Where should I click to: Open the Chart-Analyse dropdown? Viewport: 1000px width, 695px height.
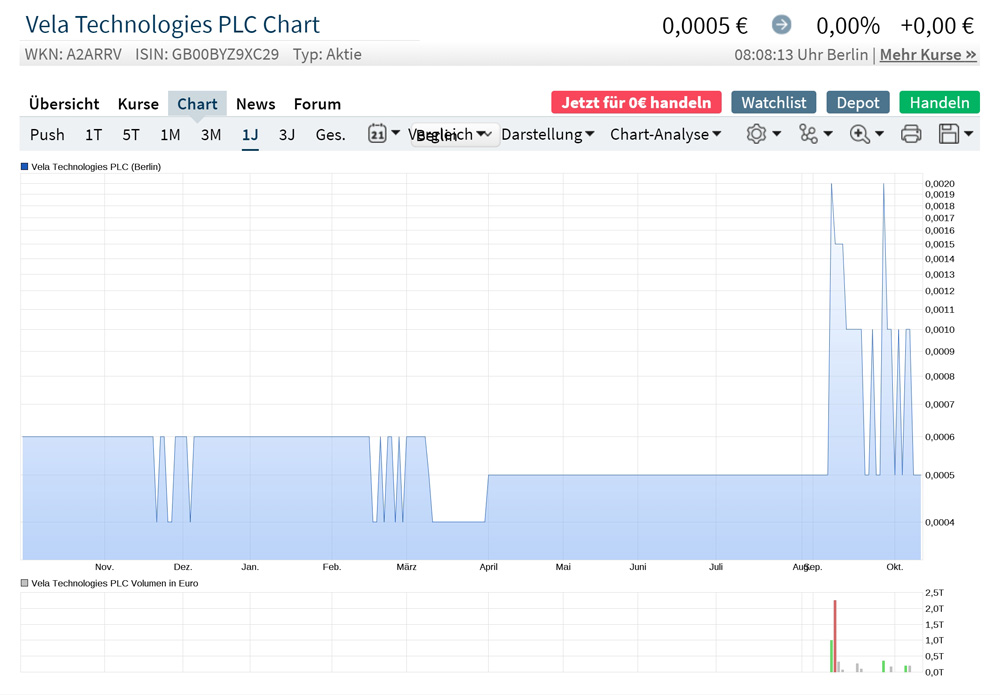(665, 134)
